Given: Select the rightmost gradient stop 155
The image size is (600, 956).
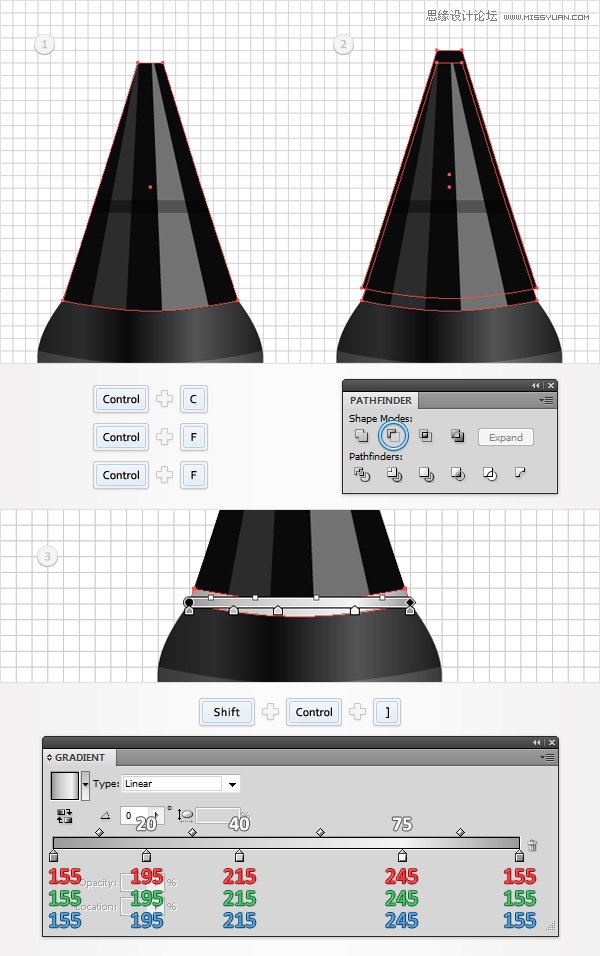Looking at the screenshot, I should (519, 857).
